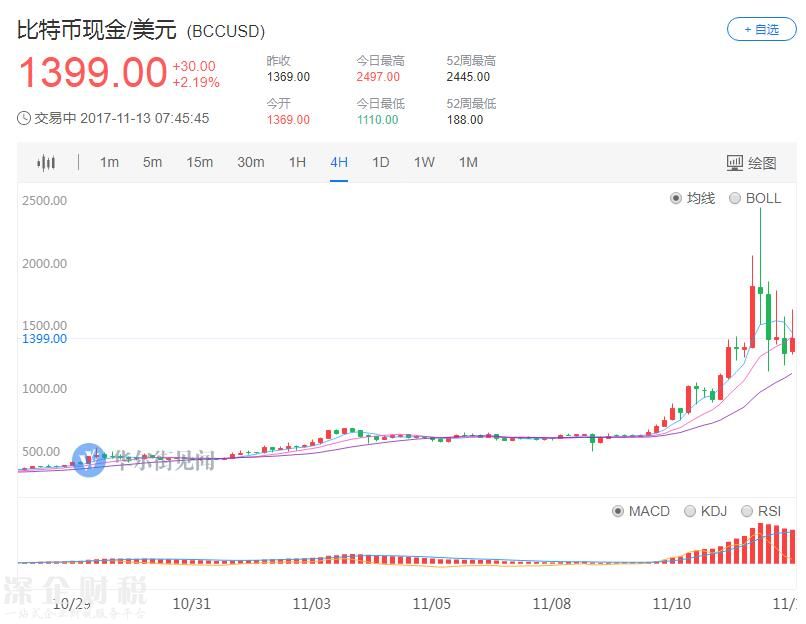Click 昨收 value 1369.00
Screen dimensions: 806x624
[x=288, y=77]
